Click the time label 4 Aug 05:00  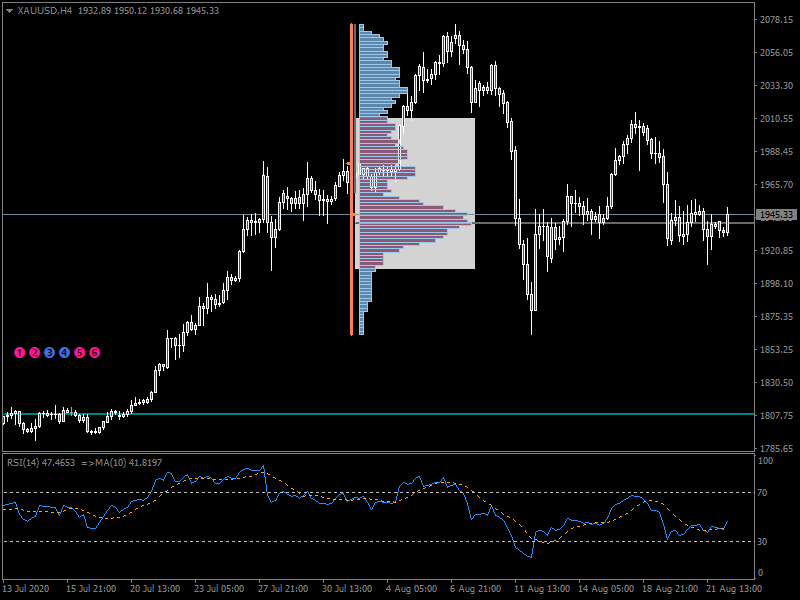pos(411,588)
